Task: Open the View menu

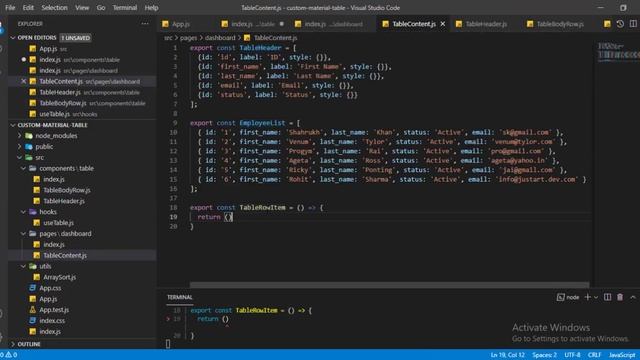Action: tap(82, 8)
